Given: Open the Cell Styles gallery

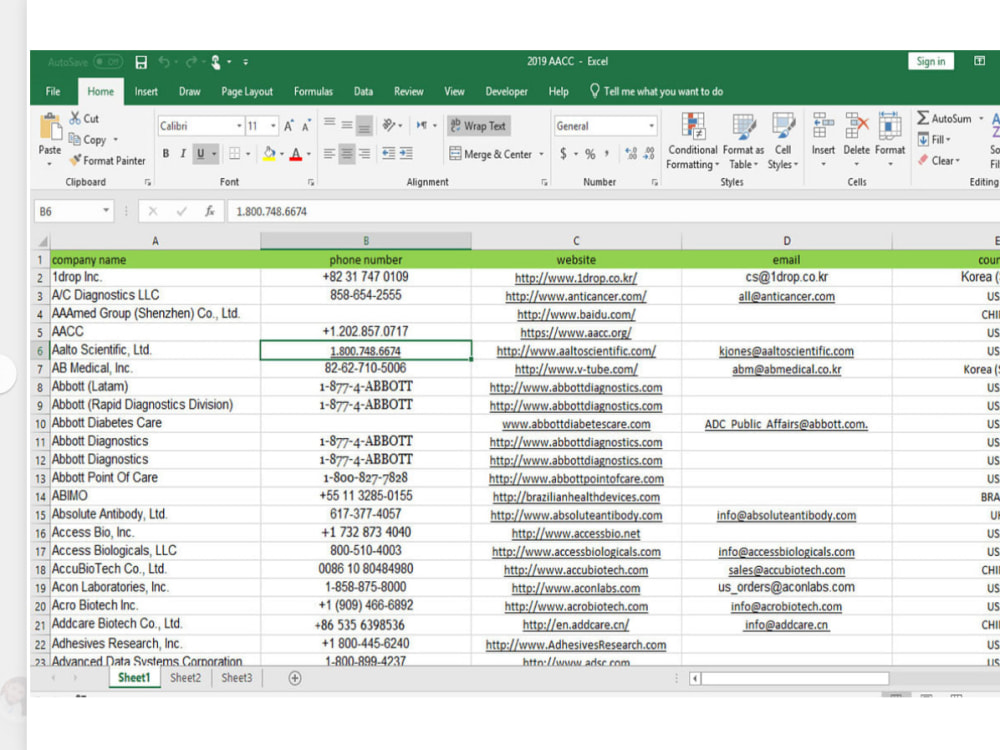Looking at the screenshot, I should coord(784,140).
